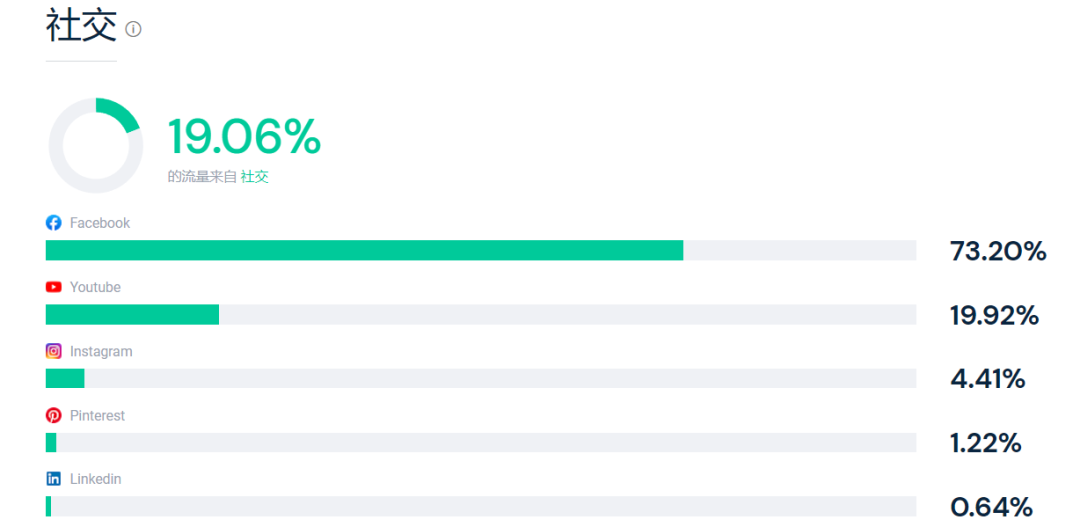Click the 73.20% Facebook percentage value
The image size is (1080, 527).
click(x=997, y=251)
